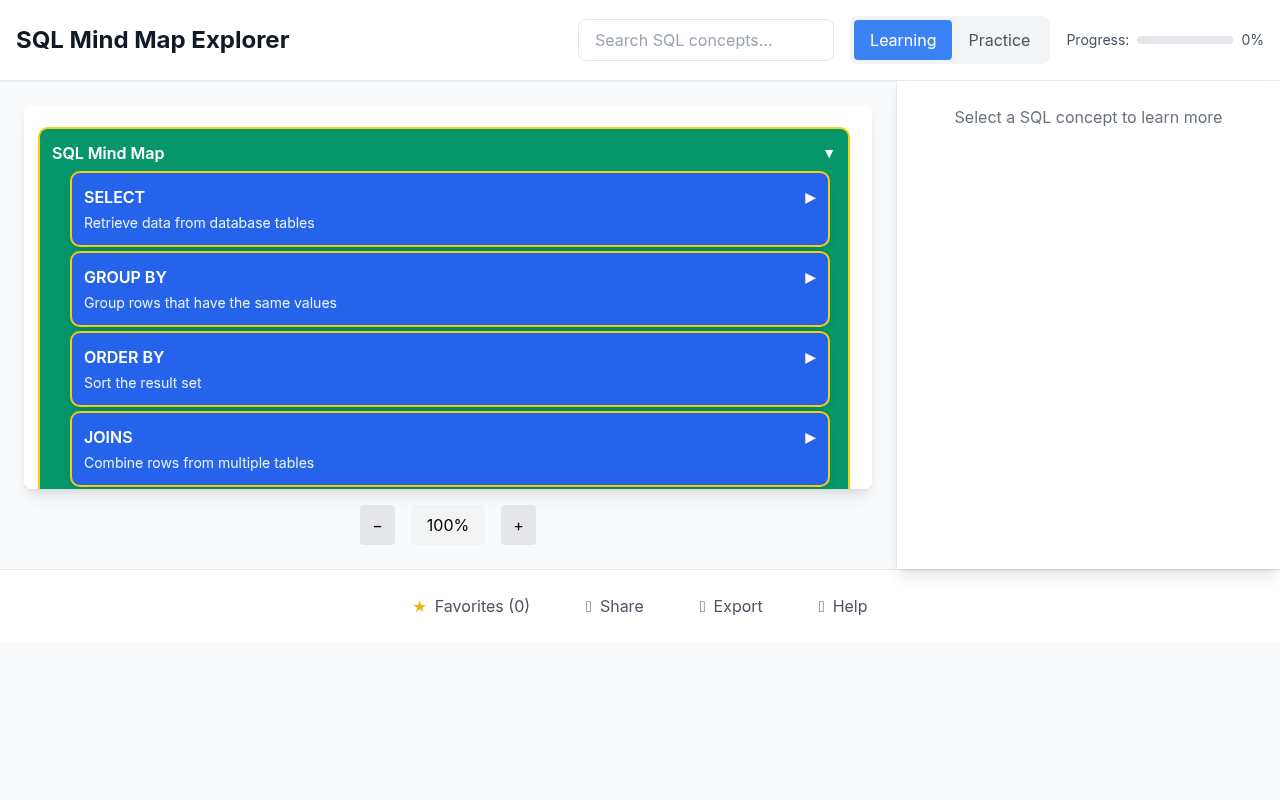The width and height of the screenshot is (1280, 800).
Task: Zoom in using the plus control
Action: tap(518, 525)
